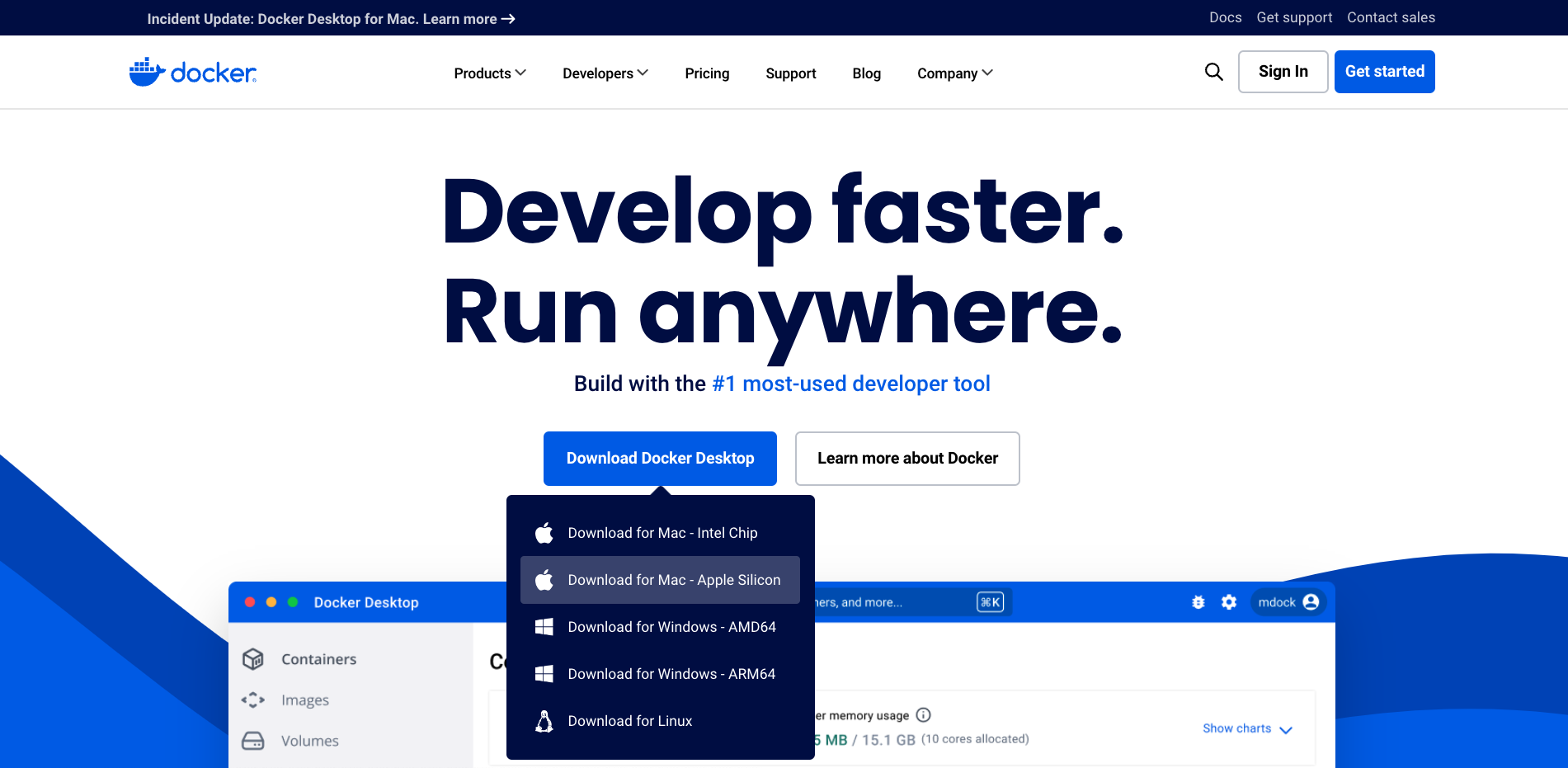Click the Sign In button

coord(1283,72)
